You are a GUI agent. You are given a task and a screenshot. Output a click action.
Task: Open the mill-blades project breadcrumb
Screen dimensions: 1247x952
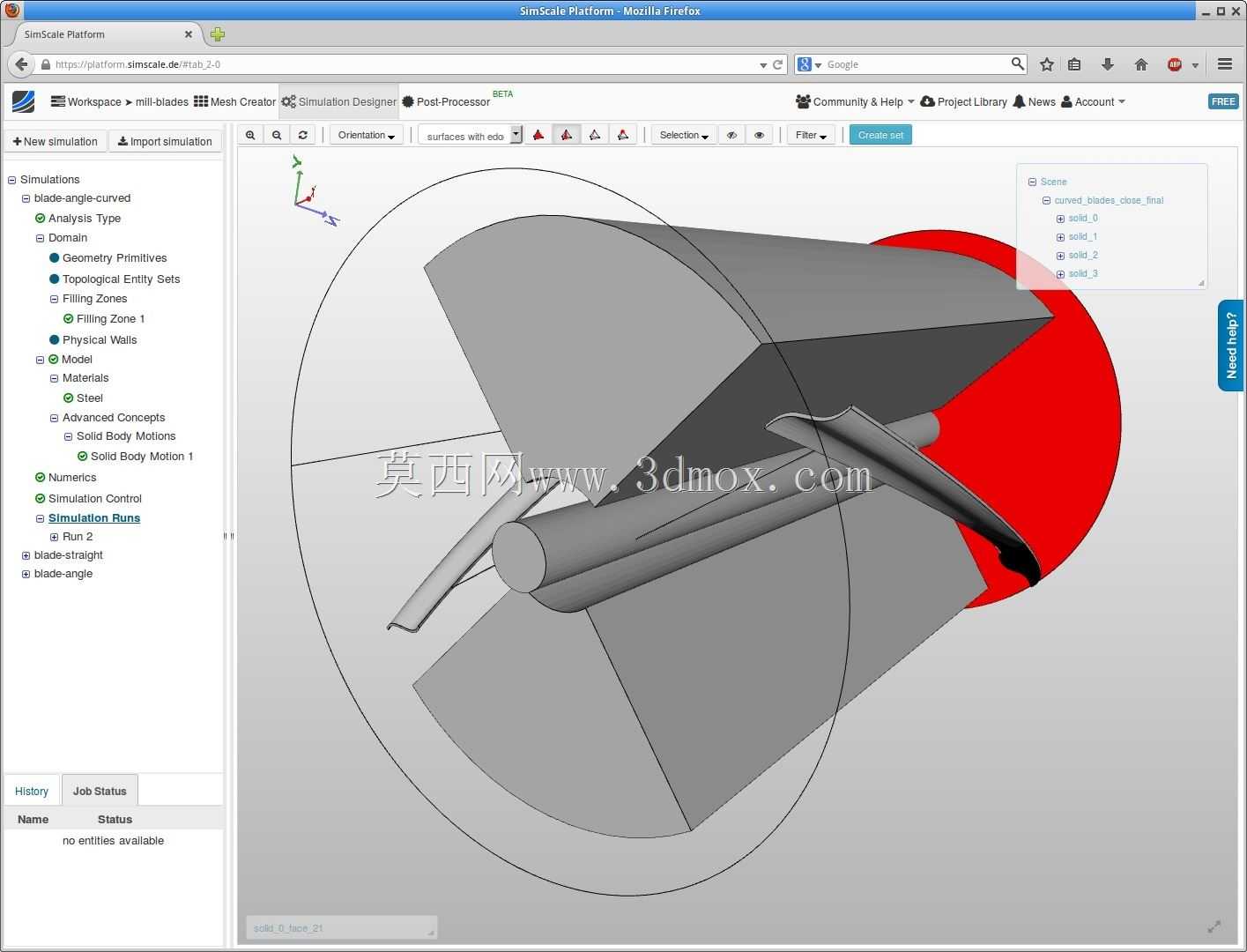pos(162,101)
